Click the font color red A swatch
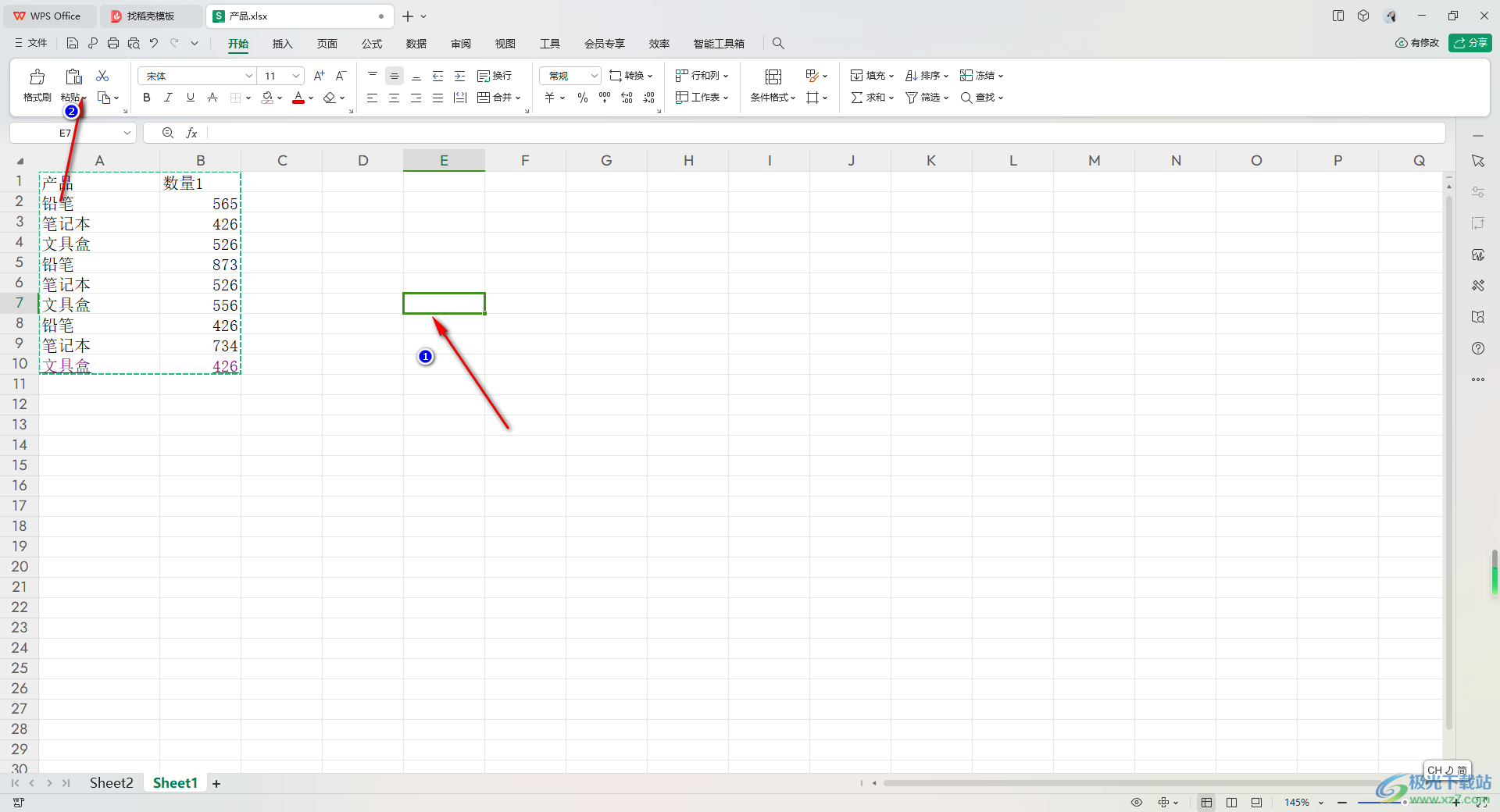Viewport: 1500px width, 812px height. (298, 98)
